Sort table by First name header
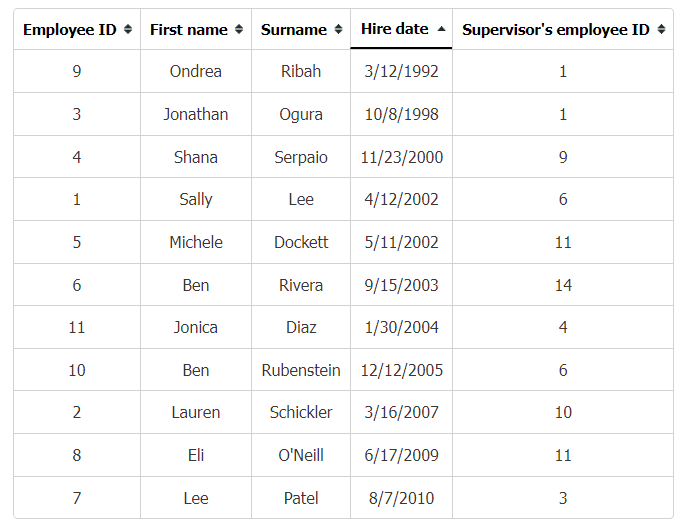682x527 pixels. (196, 29)
